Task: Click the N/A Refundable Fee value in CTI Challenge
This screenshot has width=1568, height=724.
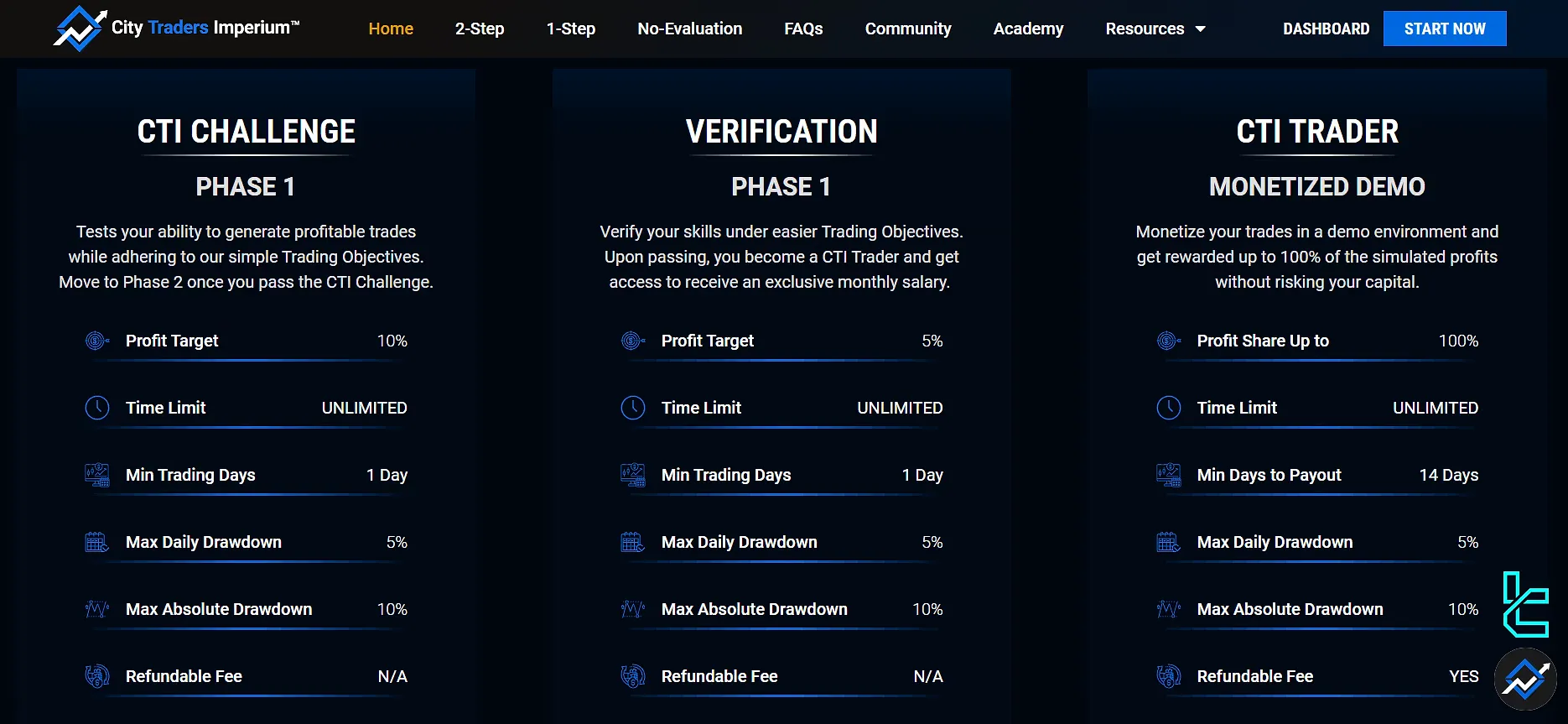Action: pos(392,676)
